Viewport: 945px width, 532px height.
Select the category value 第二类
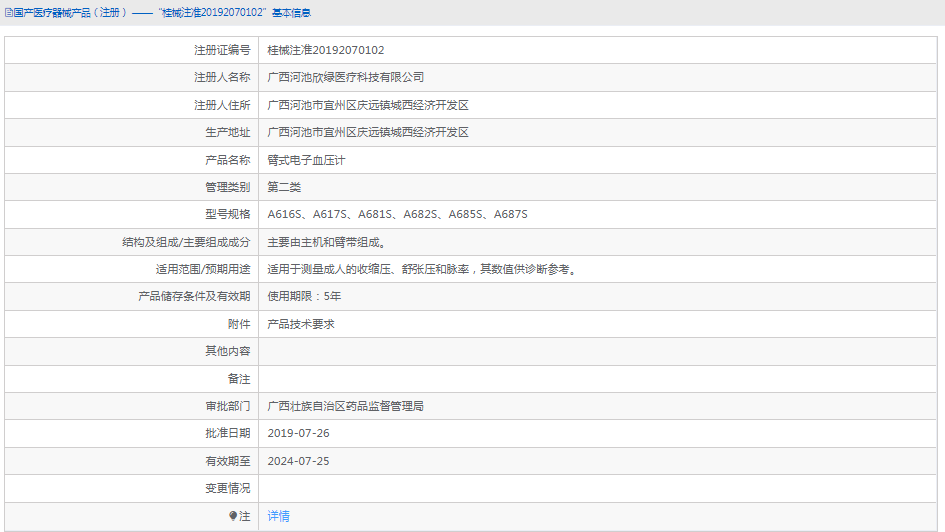coord(284,187)
